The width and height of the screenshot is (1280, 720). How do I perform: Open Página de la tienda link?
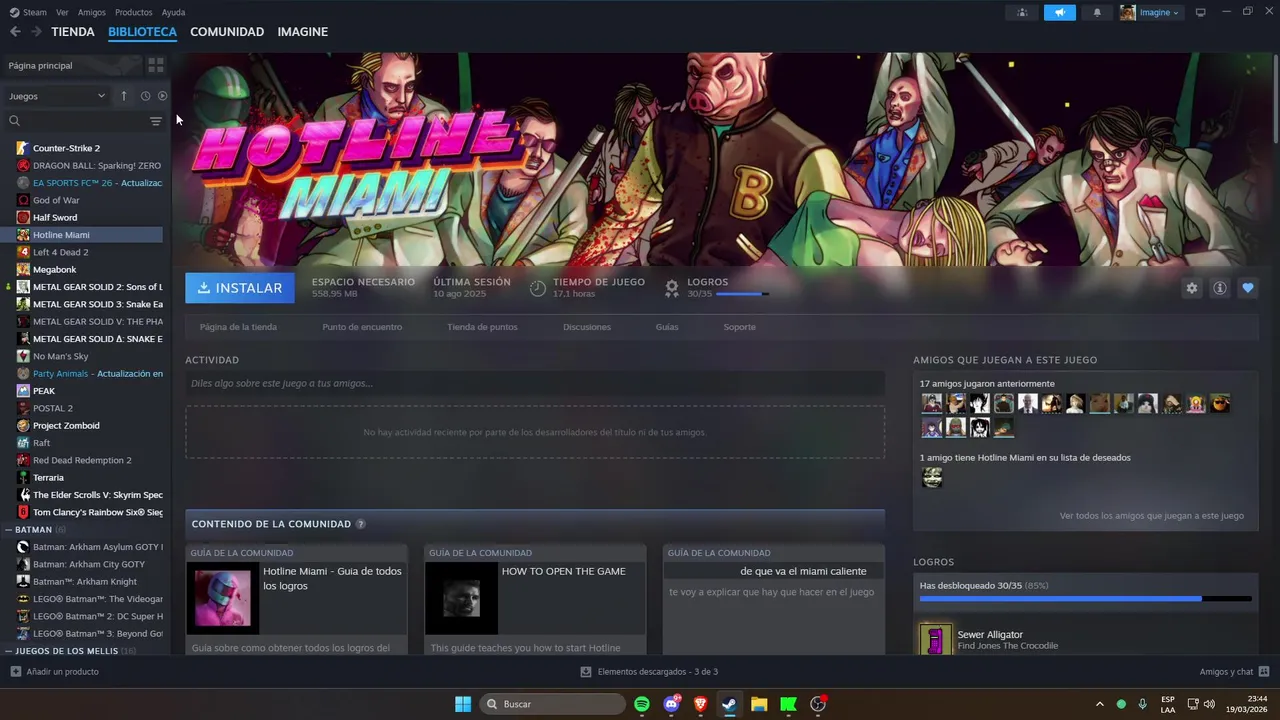(x=238, y=327)
